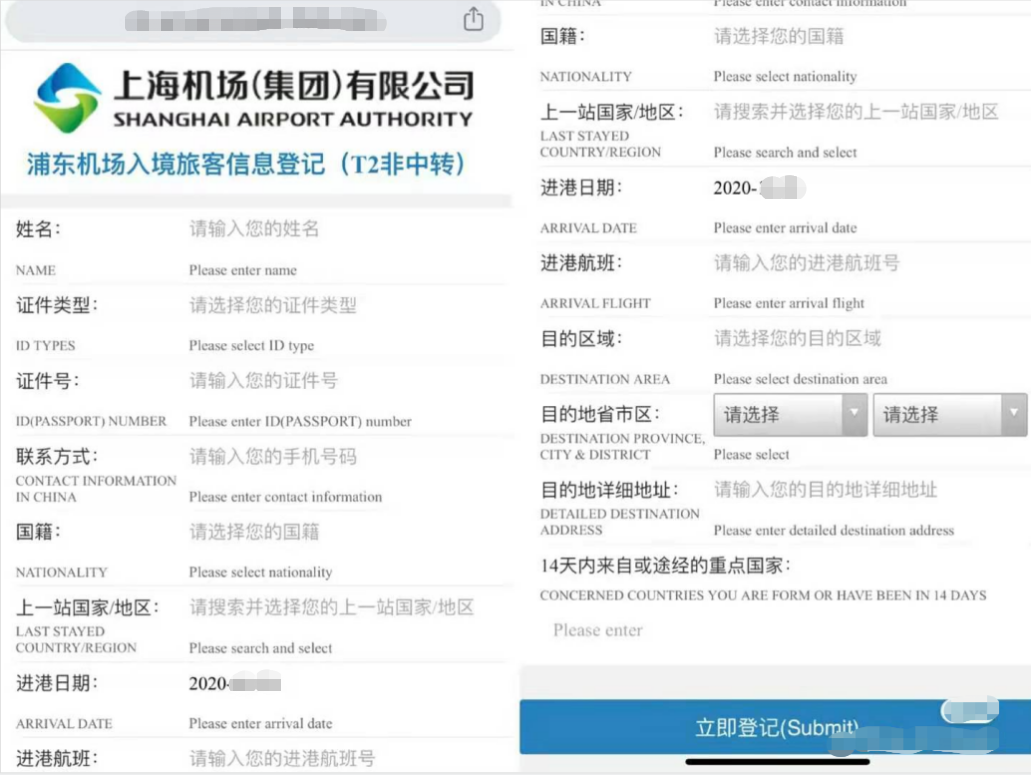The width and height of the screenshot is (1031, 775).
Task: Focus the 请输入您的证件号 passport number field
Action: [x=264, y=381]
